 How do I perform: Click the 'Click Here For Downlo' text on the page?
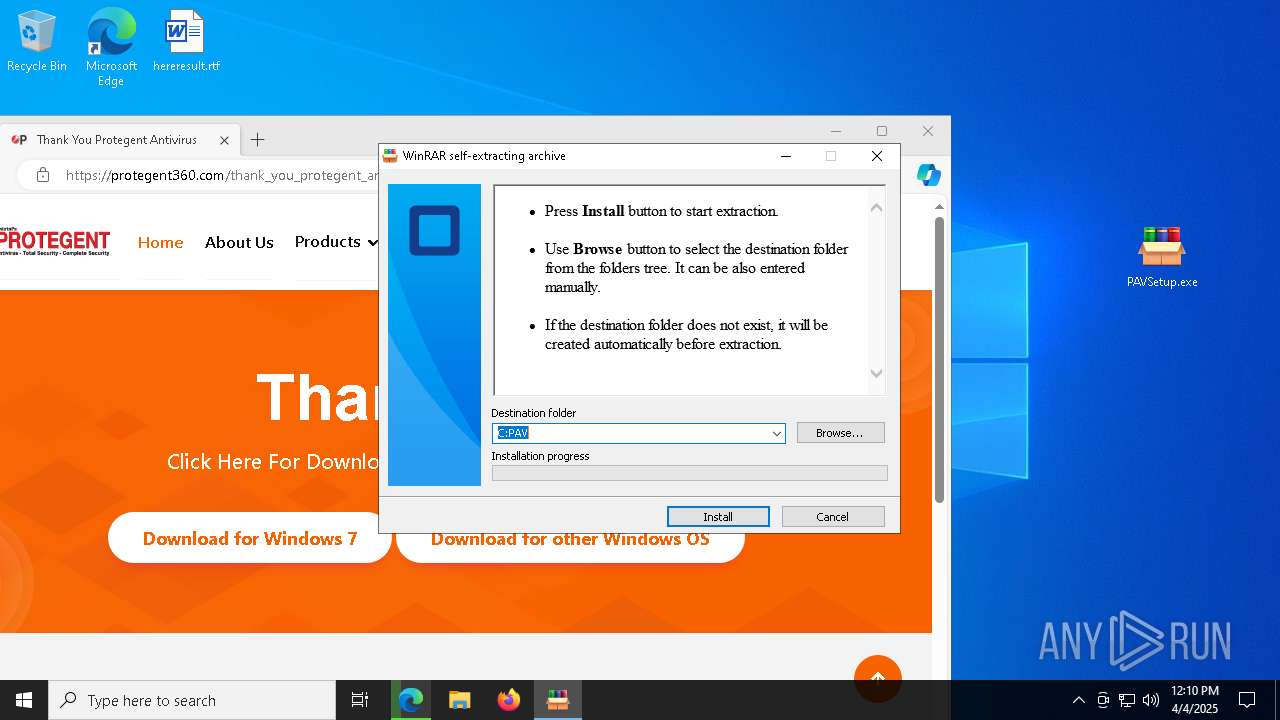273,461
